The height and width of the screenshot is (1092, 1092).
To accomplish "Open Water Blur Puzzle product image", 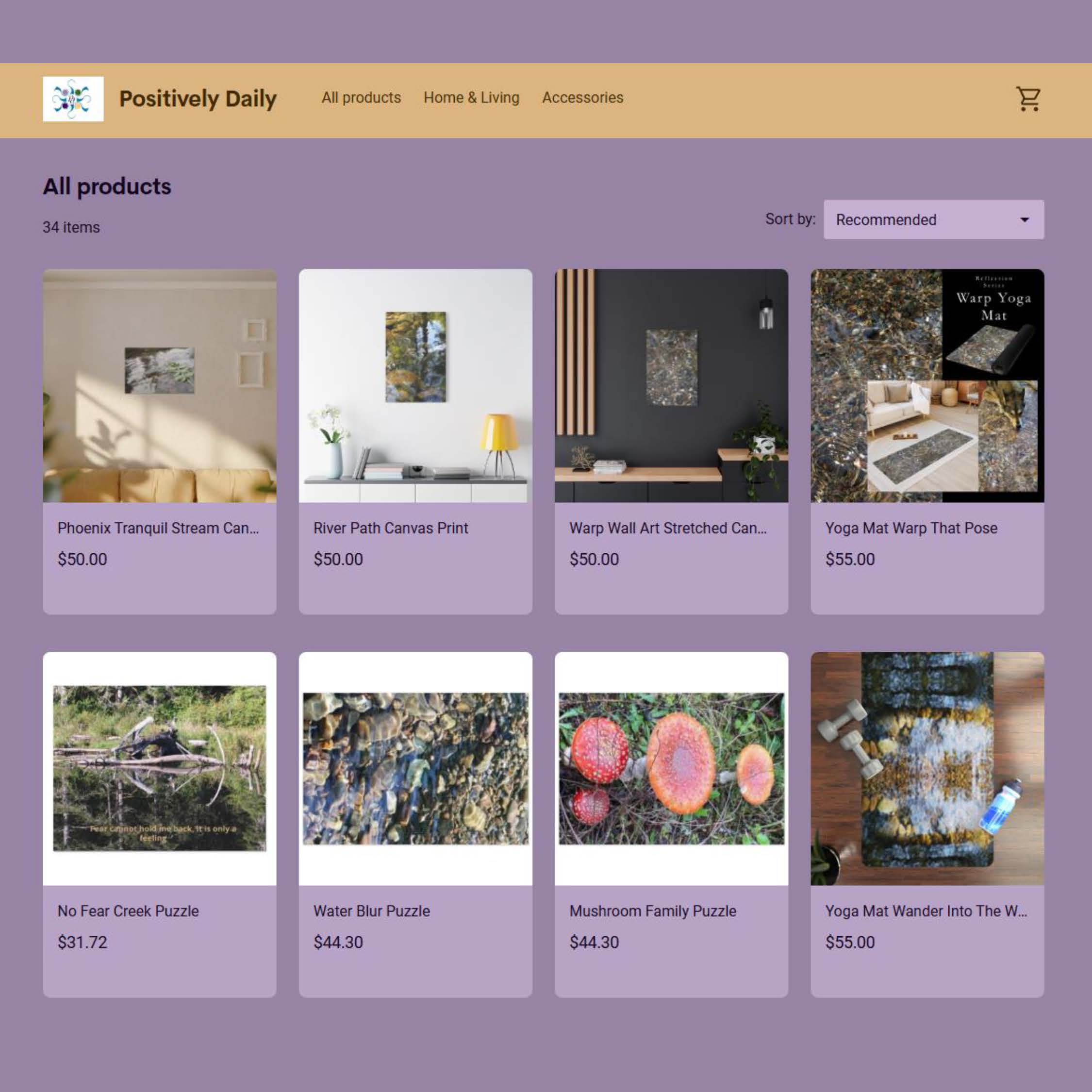I will pyautogui.click(x=415, y=768).
